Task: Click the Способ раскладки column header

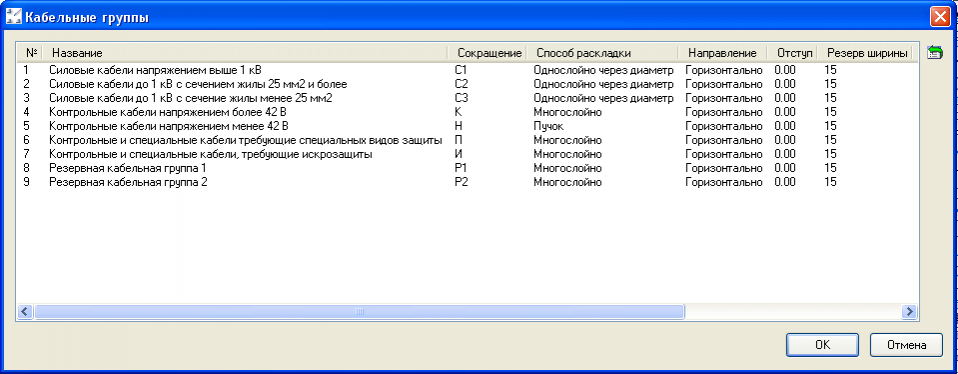Action: [602, 53]
